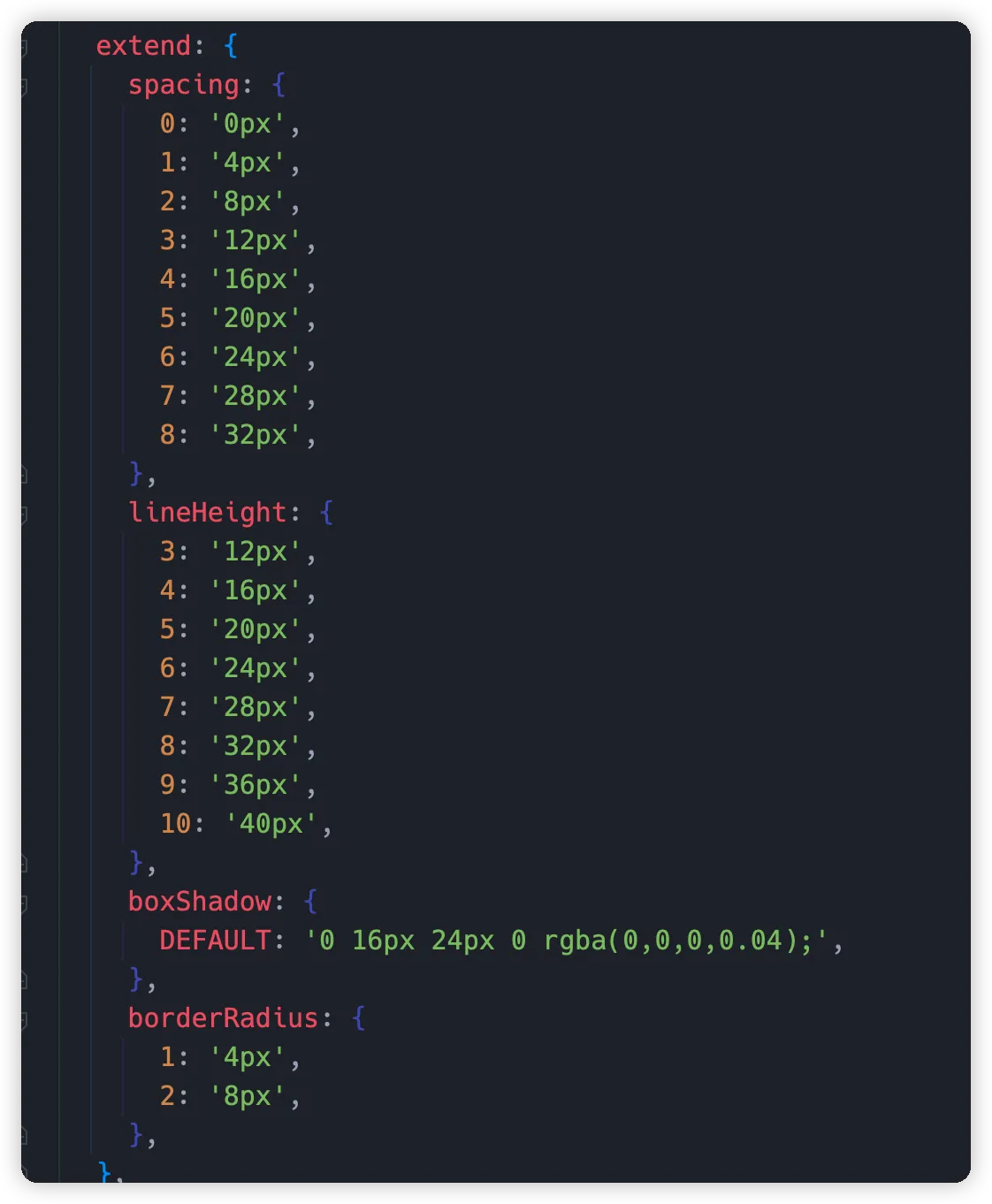This screenshot has width=992, height=1204.
Task: Place cursor on the spacing key
Action: (x=184, y=85)
